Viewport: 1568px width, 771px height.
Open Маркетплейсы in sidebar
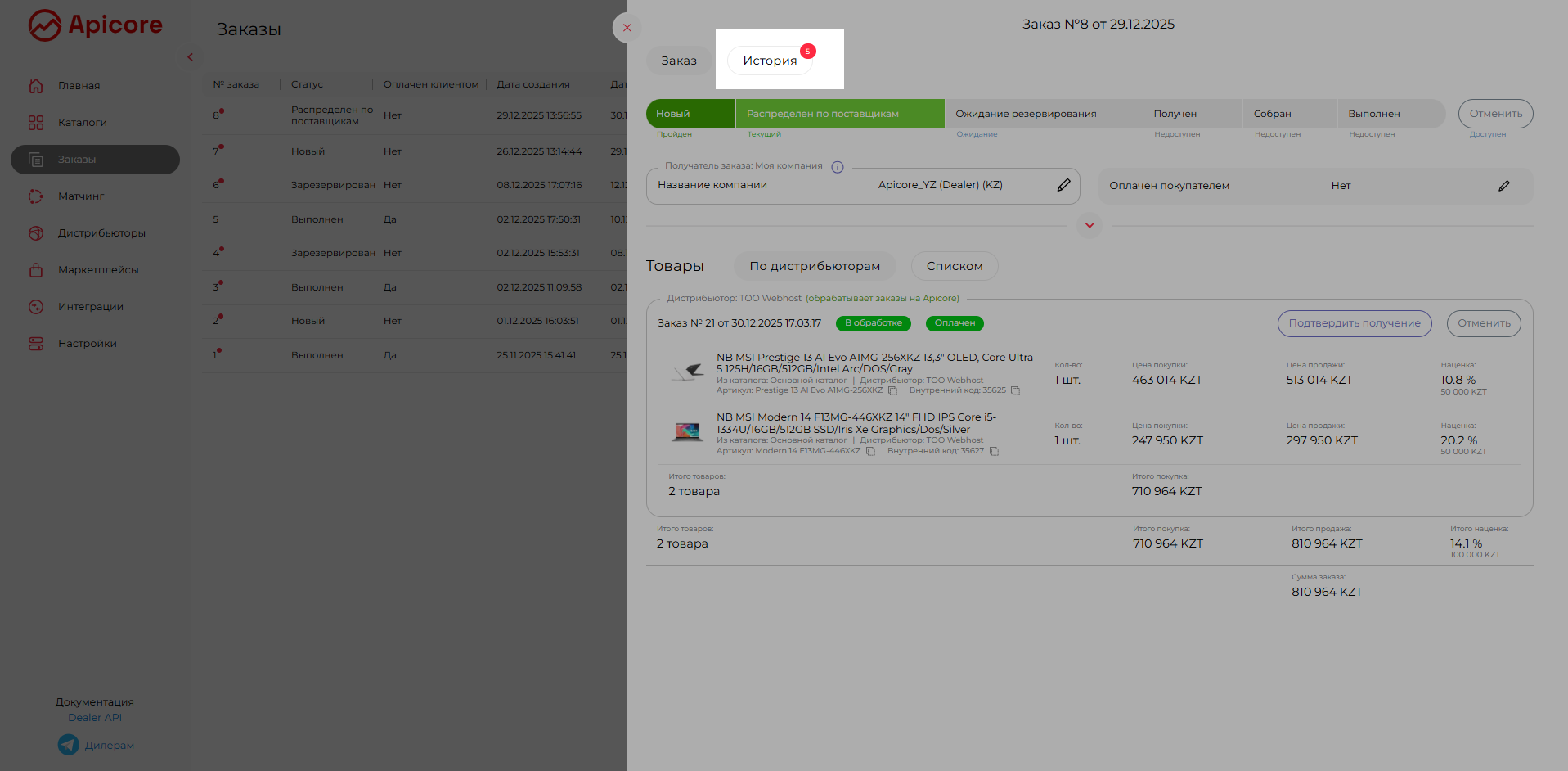click(97, 270)
